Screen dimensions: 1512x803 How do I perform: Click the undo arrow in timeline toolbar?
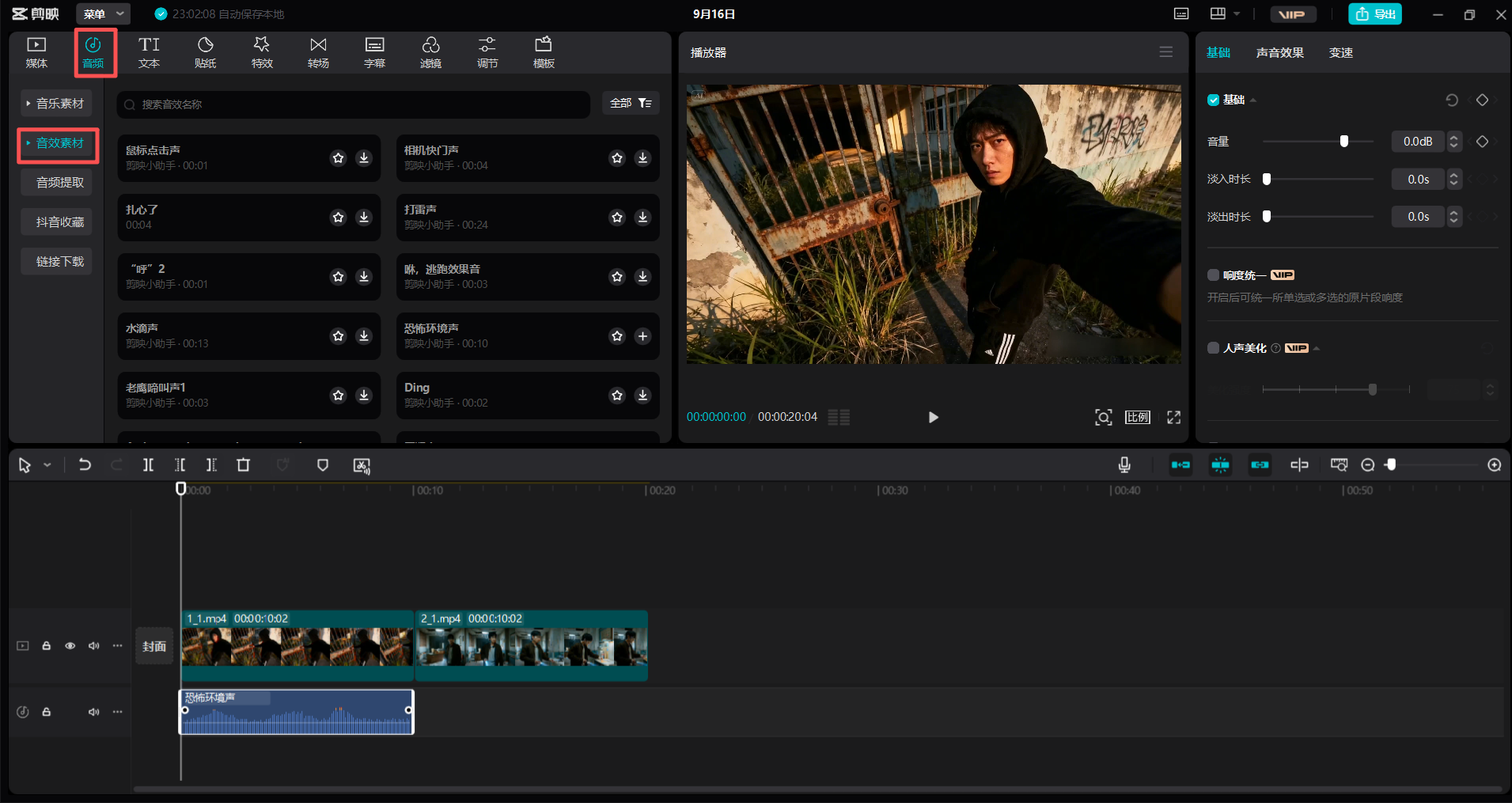pyautogui.click(x=85, y=465)
